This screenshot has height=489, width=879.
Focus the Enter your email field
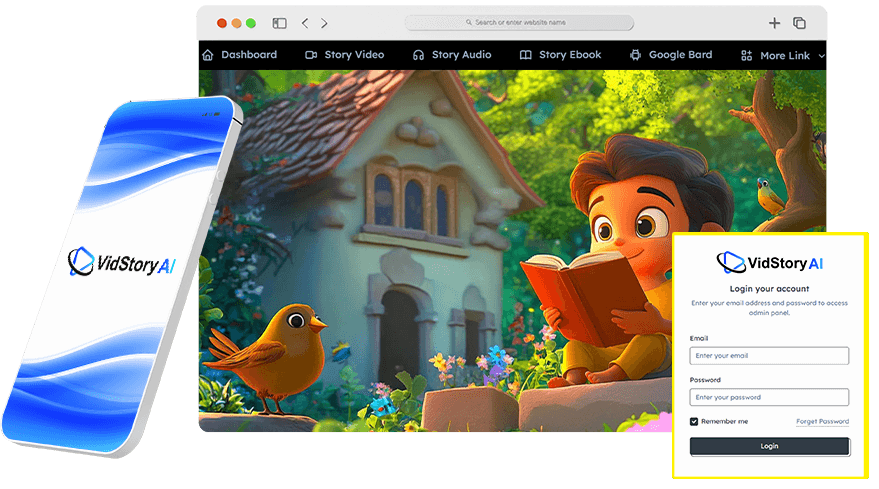coord(769,356)
